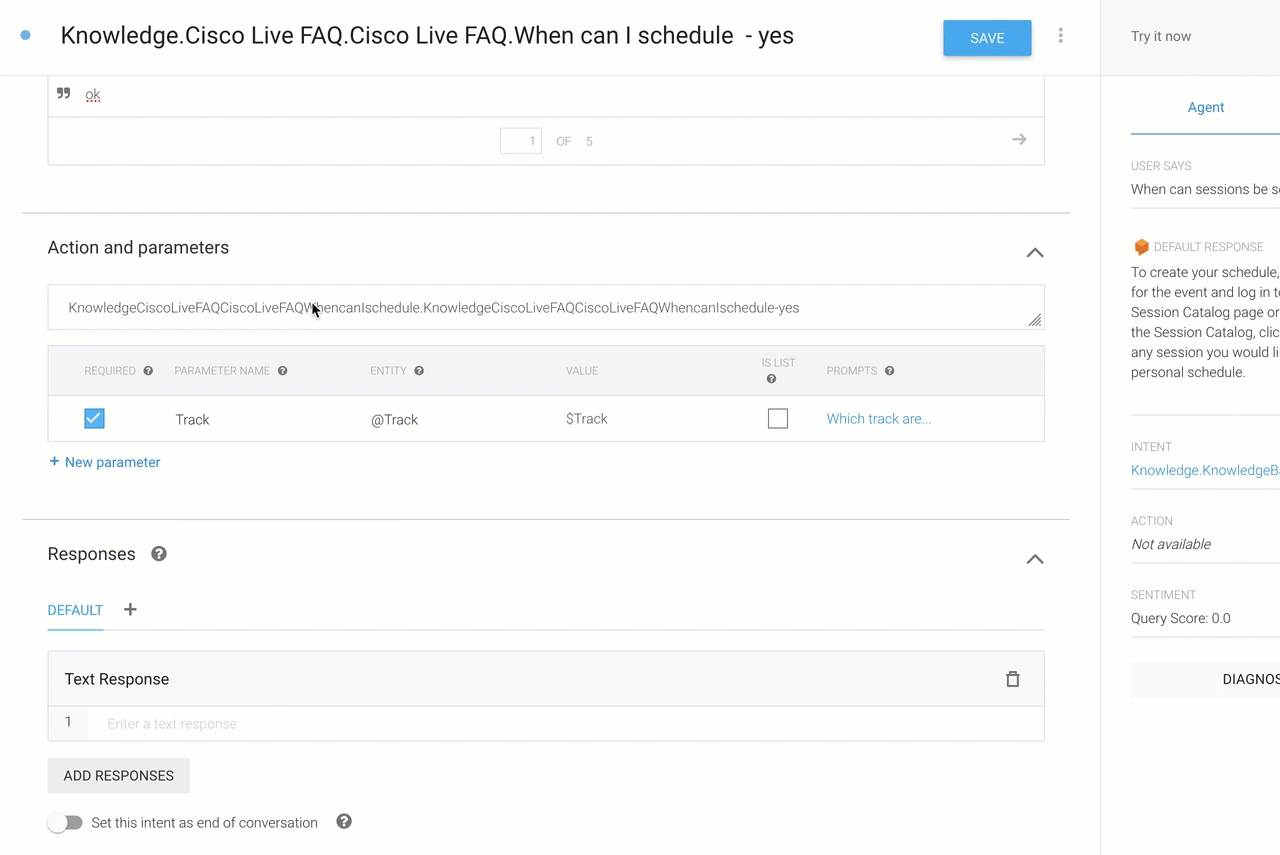This screenshot has width=1280, height=855.
Task: Switch to the Agent tab
Action: [x=1206, y=107]
